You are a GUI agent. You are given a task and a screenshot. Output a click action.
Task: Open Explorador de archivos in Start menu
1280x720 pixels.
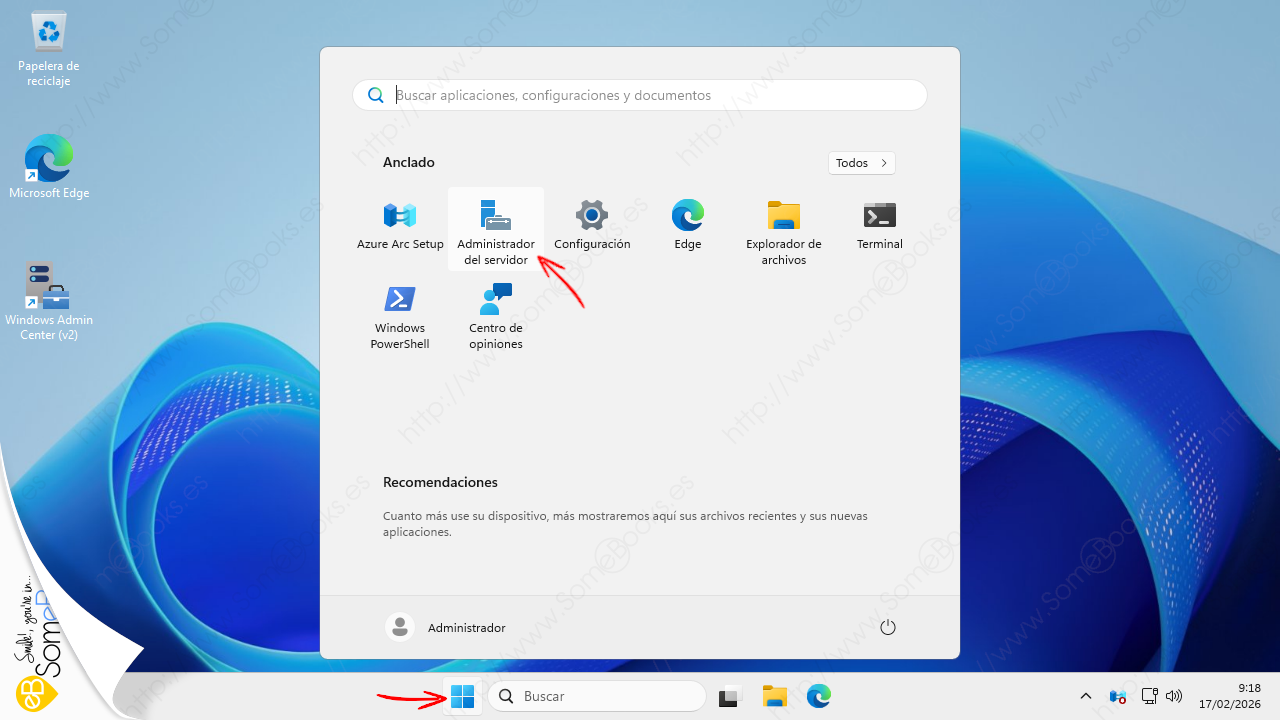[x=784, y=230]
